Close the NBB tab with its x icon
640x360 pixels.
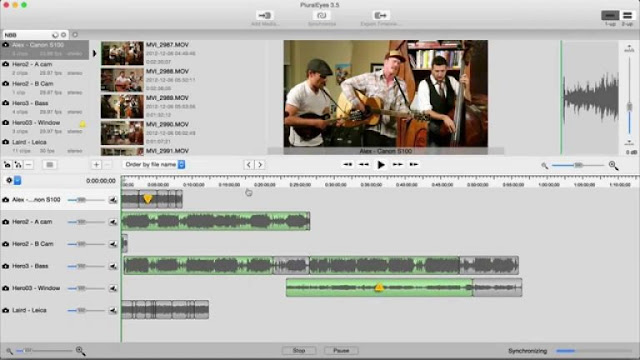coord(63,35)
